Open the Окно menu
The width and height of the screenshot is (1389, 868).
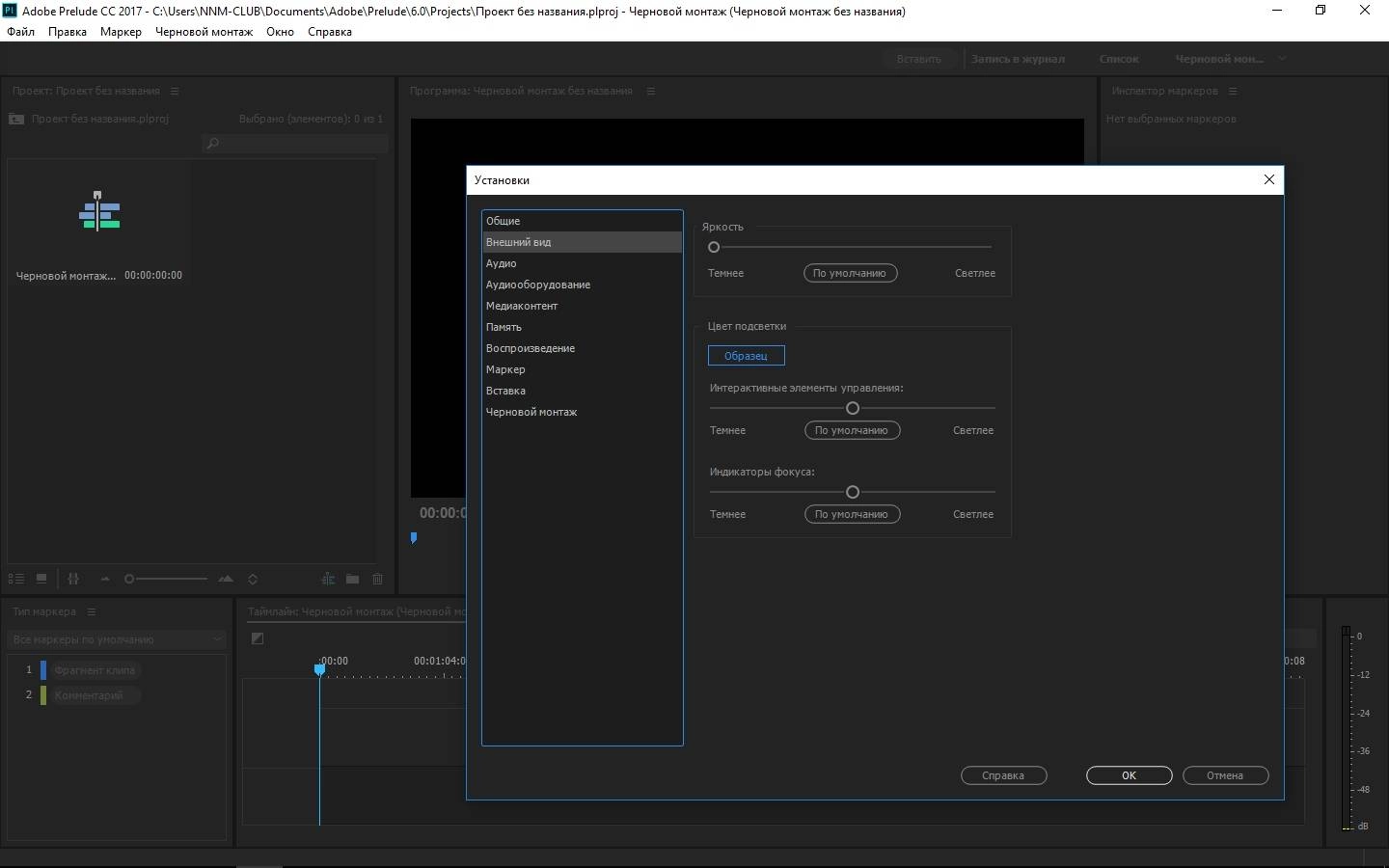tap(280, 32)
